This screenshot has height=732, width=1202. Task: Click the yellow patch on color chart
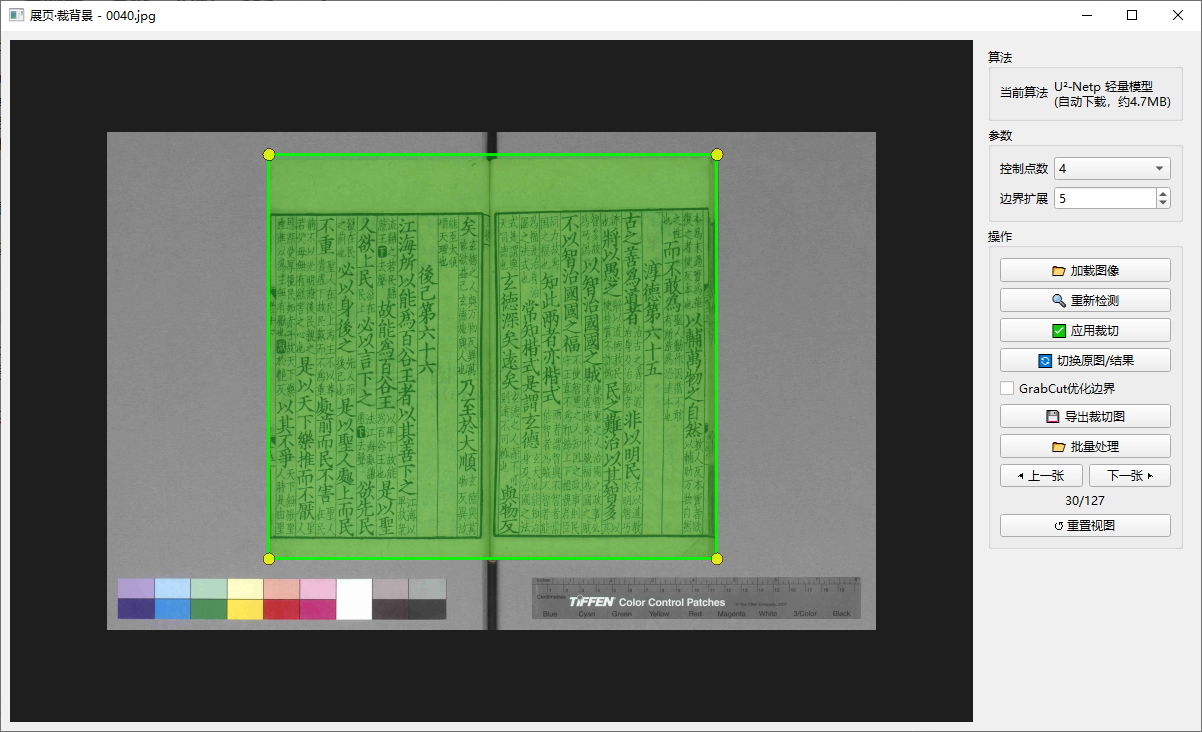coord(245,608)
